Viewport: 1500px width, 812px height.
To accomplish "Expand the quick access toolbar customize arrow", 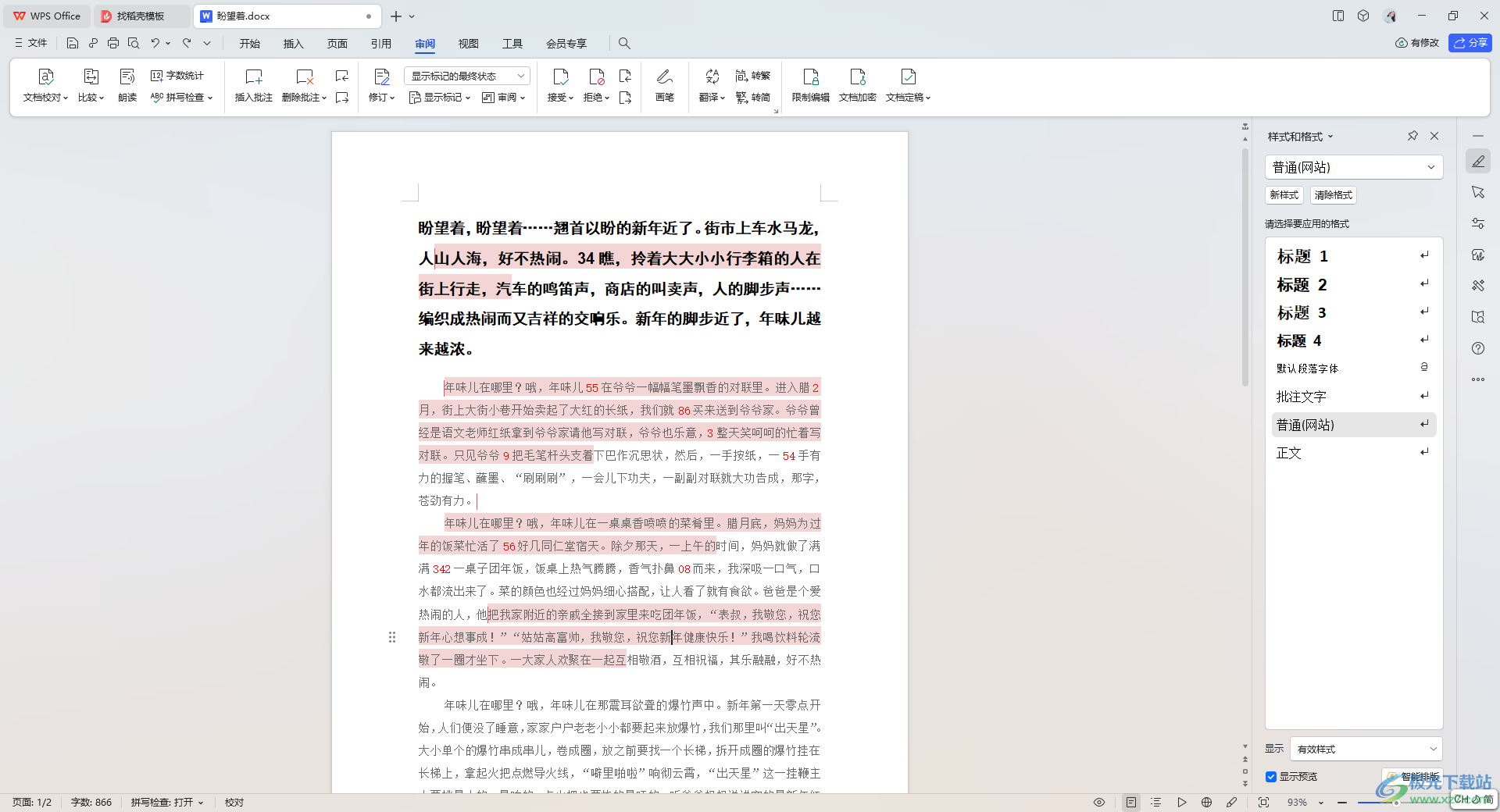I will click(x=207, y=43).
